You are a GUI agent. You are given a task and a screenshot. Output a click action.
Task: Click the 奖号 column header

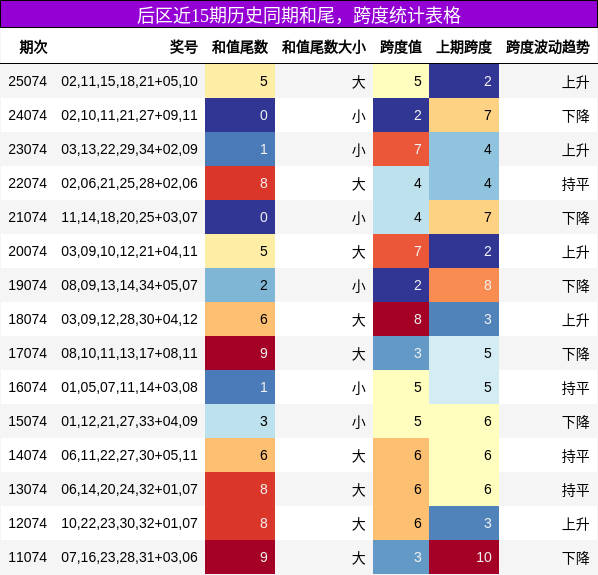pyautogui.click(x=183, y=47)
